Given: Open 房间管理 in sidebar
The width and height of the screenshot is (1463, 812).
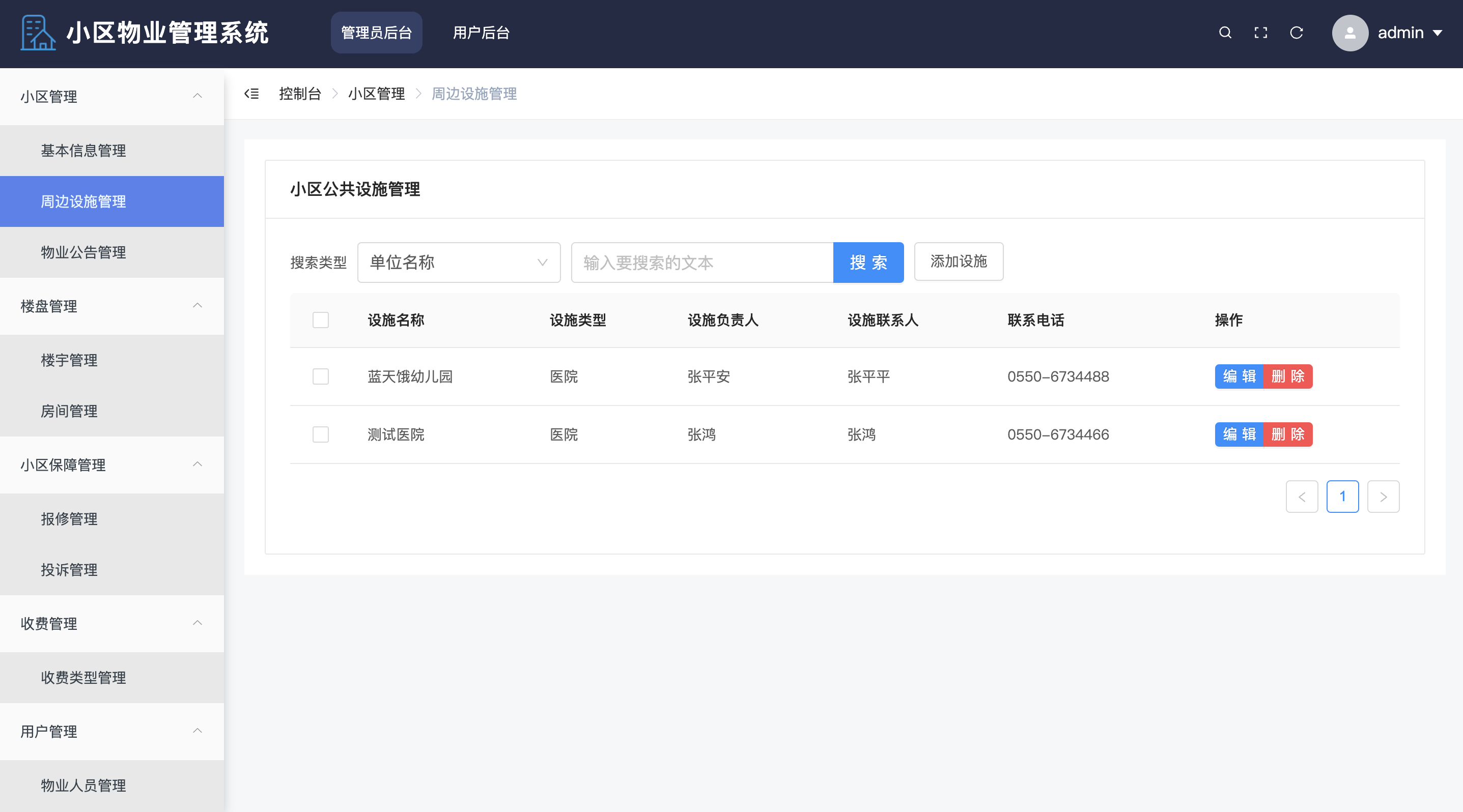Looking at the screenshot, I should pos(112,411).
